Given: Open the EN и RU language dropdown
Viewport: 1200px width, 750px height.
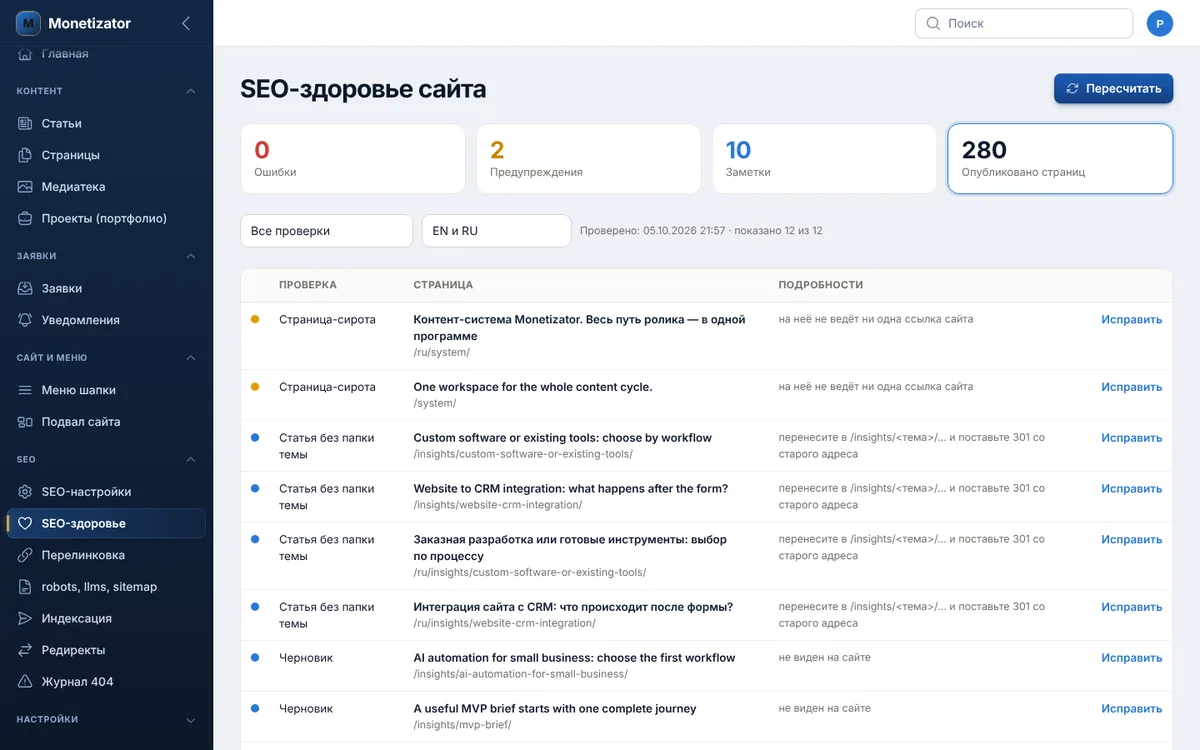Looking at the screenshot, I should coord(496,231).
